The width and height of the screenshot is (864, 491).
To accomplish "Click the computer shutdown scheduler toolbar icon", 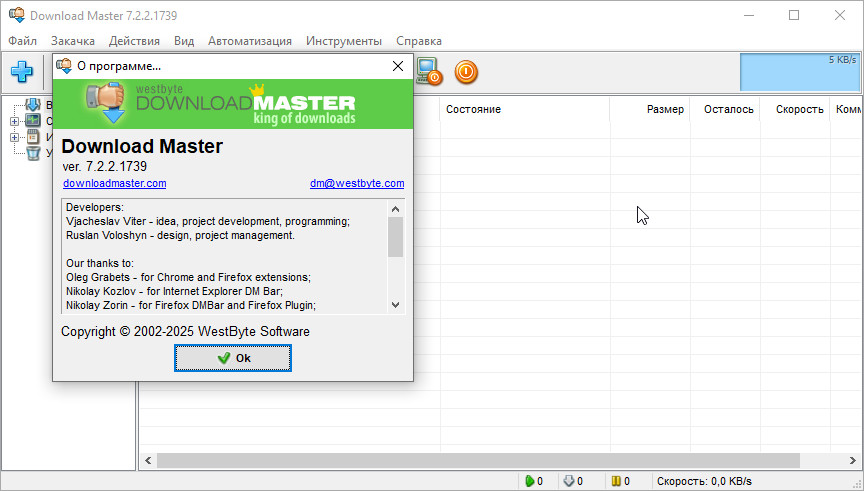I will pos(429,72).
